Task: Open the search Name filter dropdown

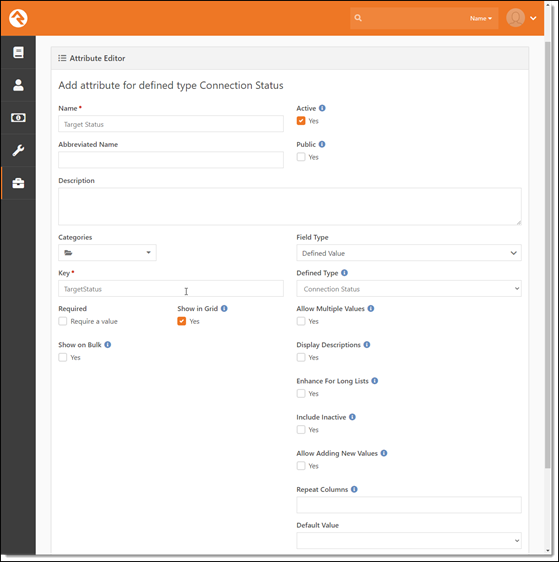Action: coord(481,18)
